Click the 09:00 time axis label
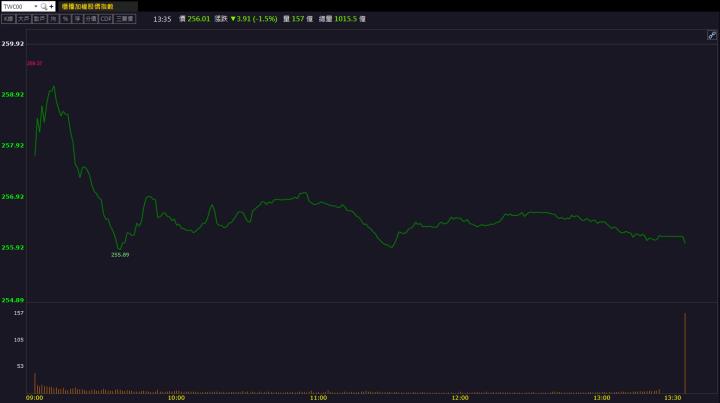This screenshot has height=403, width=720. [34, 398]
